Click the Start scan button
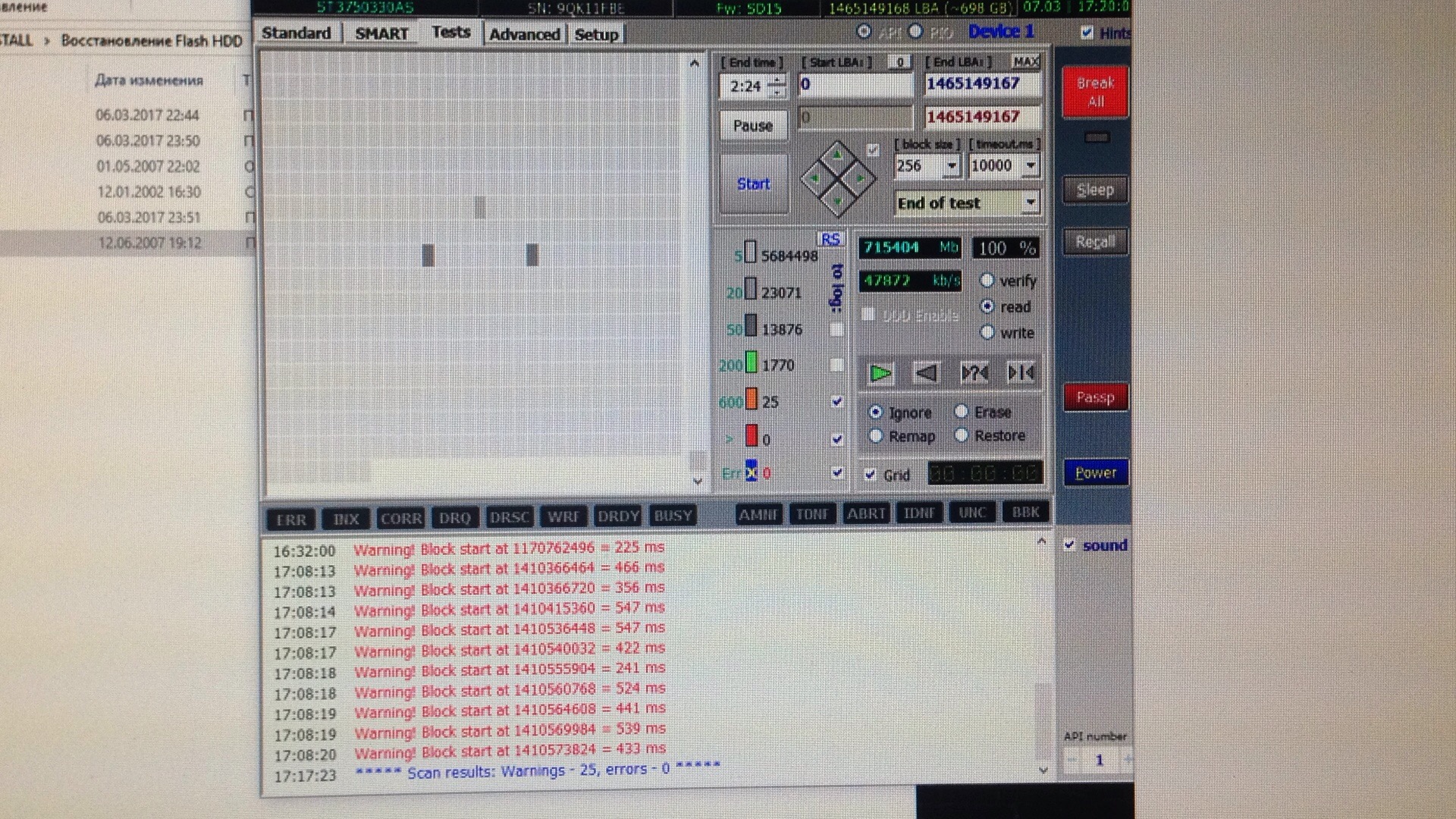 pos(753,184)
